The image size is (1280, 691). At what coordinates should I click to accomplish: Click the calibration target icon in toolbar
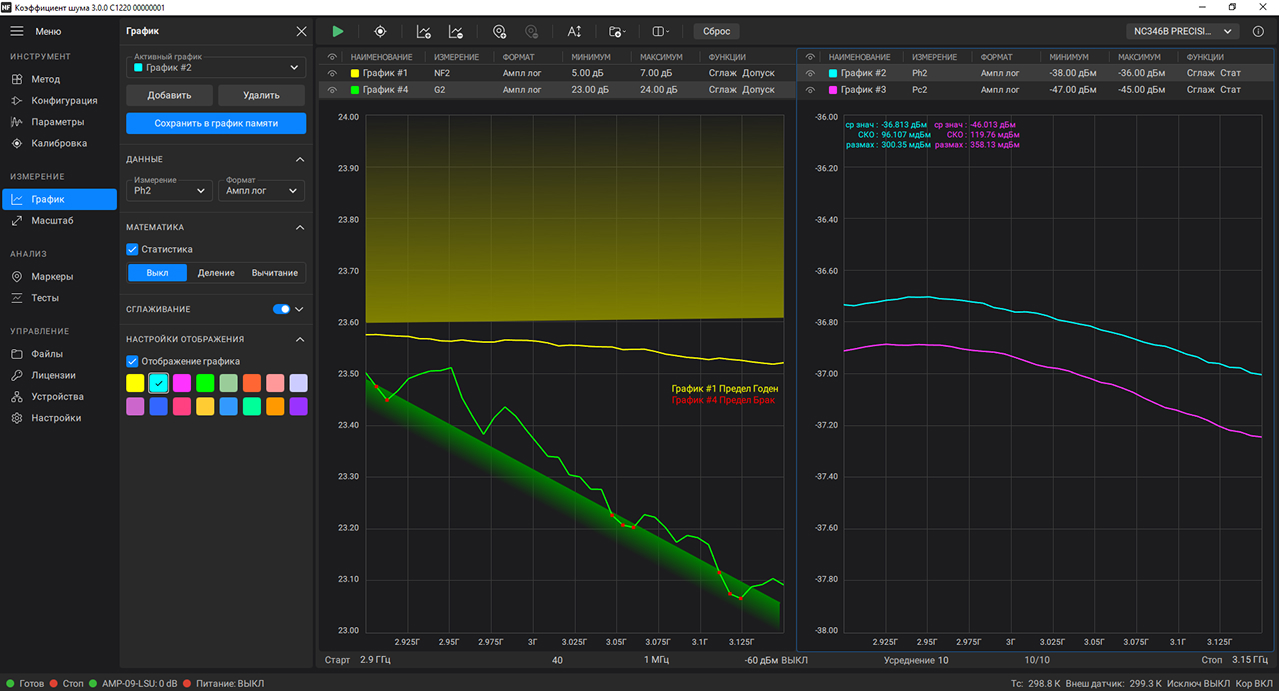point(380,31)
